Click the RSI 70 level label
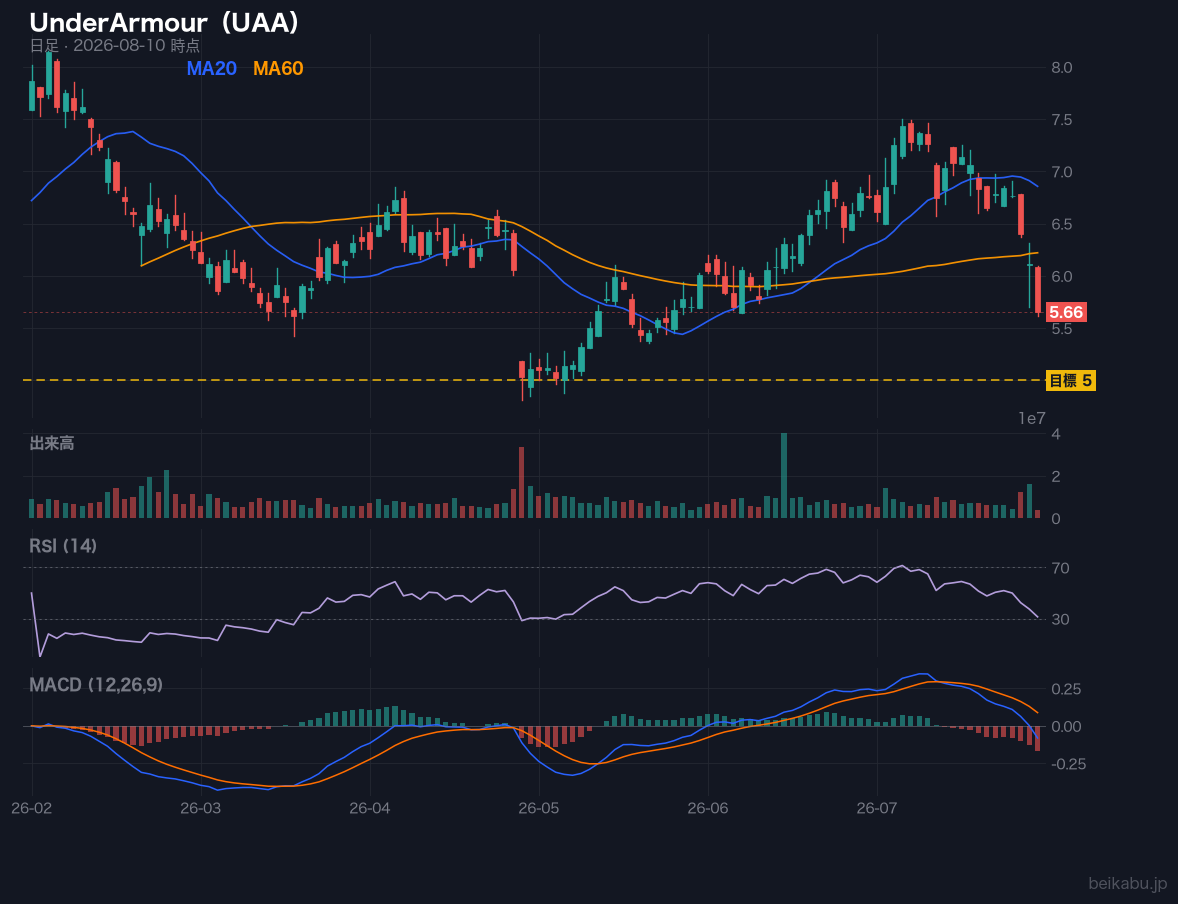1178x904 pixels. pyautogui.click(x=1060, y=568)
